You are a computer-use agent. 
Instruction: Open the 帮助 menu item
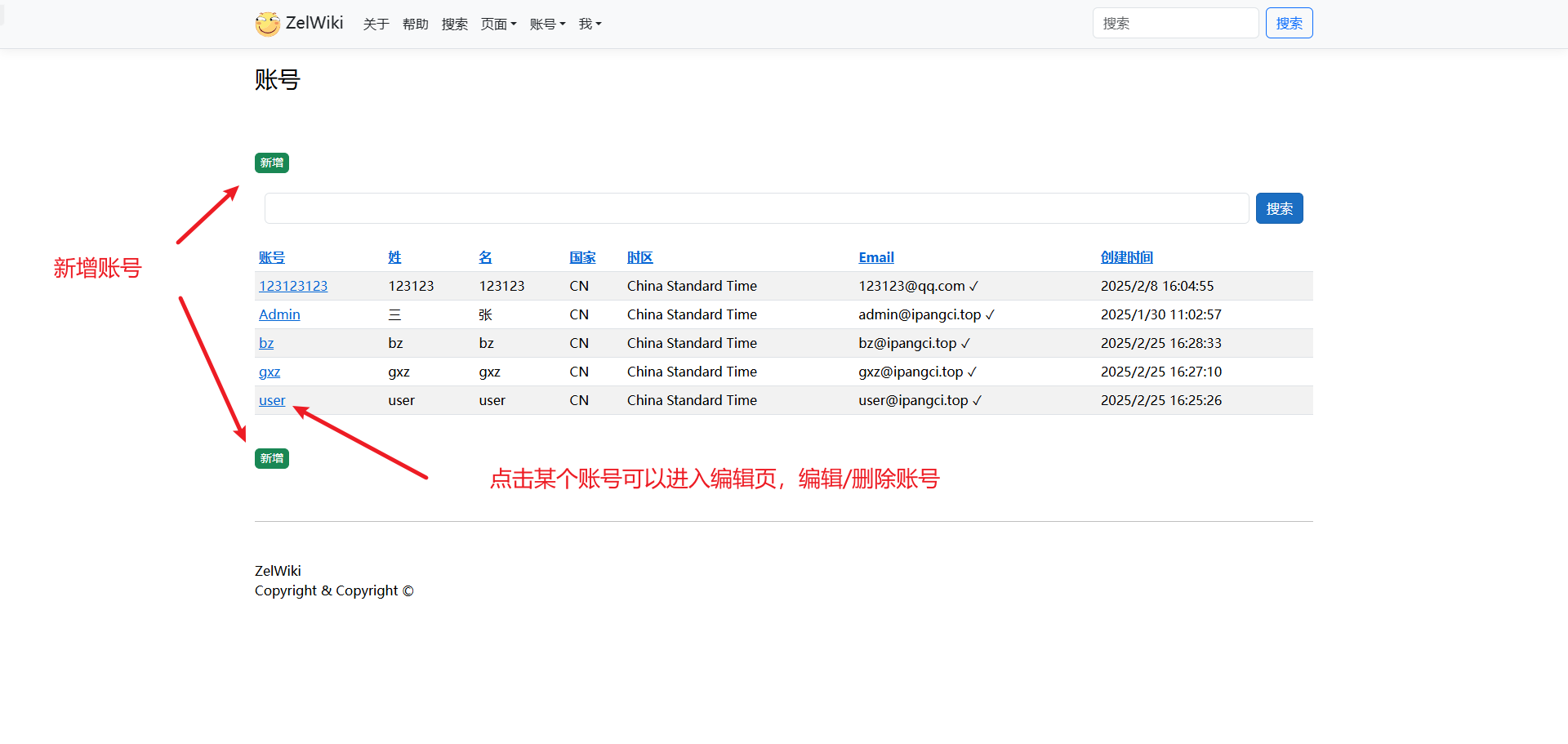415,25
